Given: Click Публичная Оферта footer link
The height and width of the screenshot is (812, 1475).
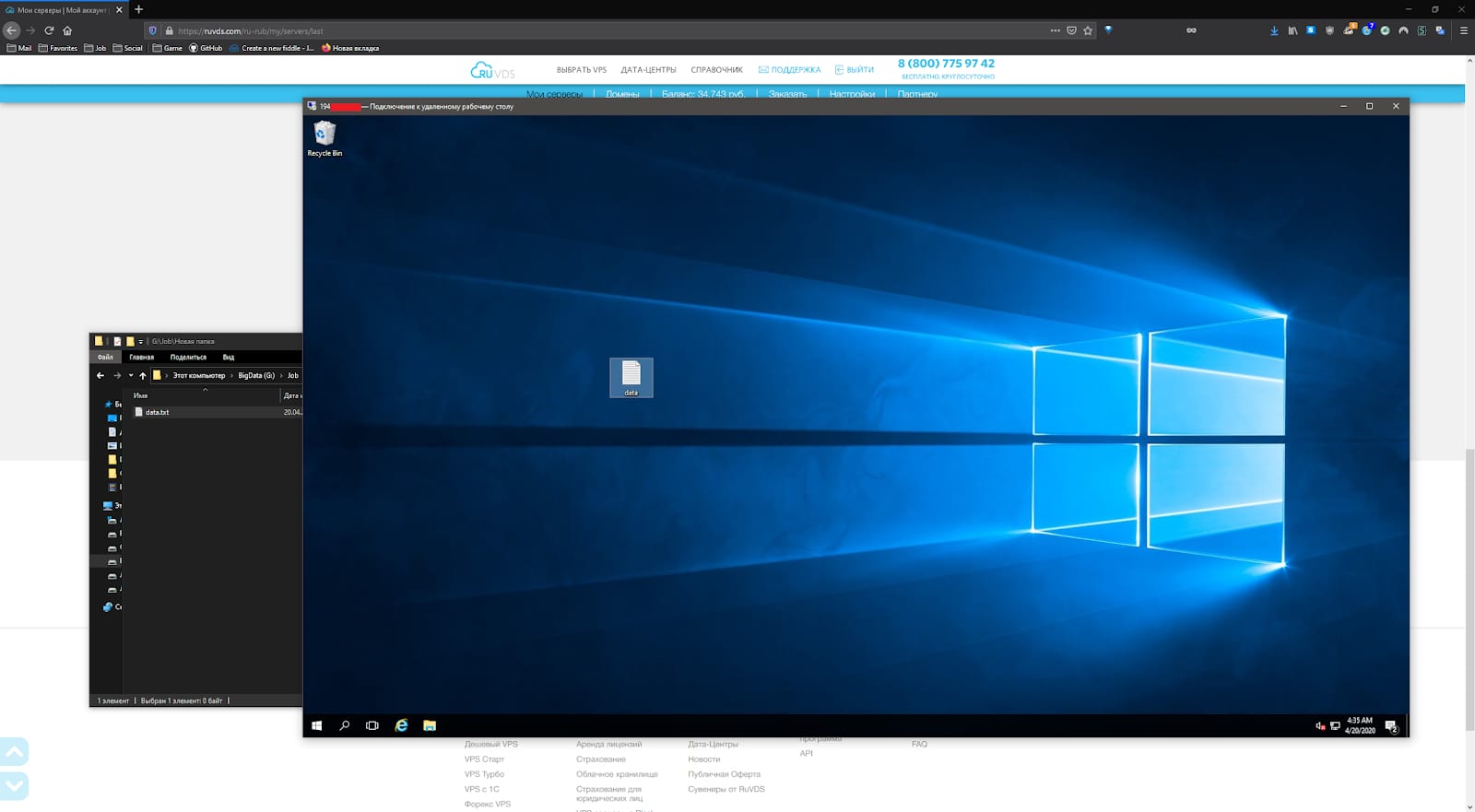Looking at the screenshot, I should click(x=724, y=774).
